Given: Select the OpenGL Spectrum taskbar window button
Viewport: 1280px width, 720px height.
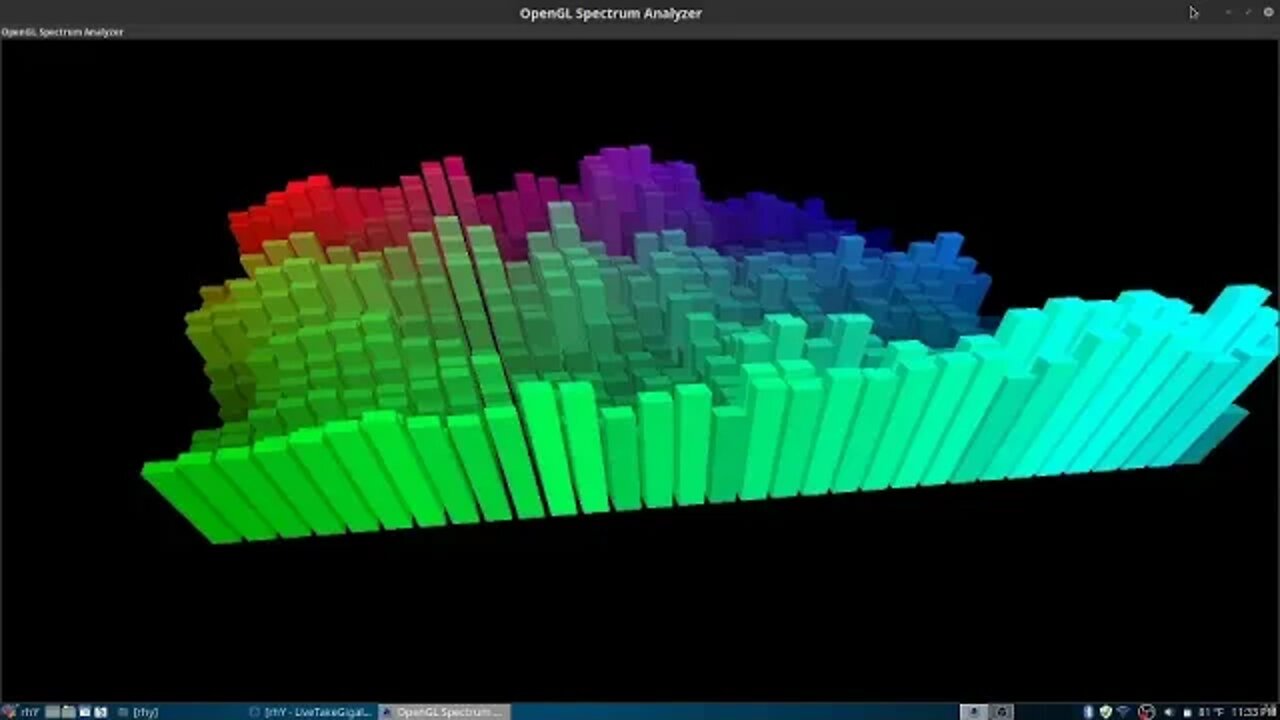Looking at the screenshot, I should pos(445,712).
